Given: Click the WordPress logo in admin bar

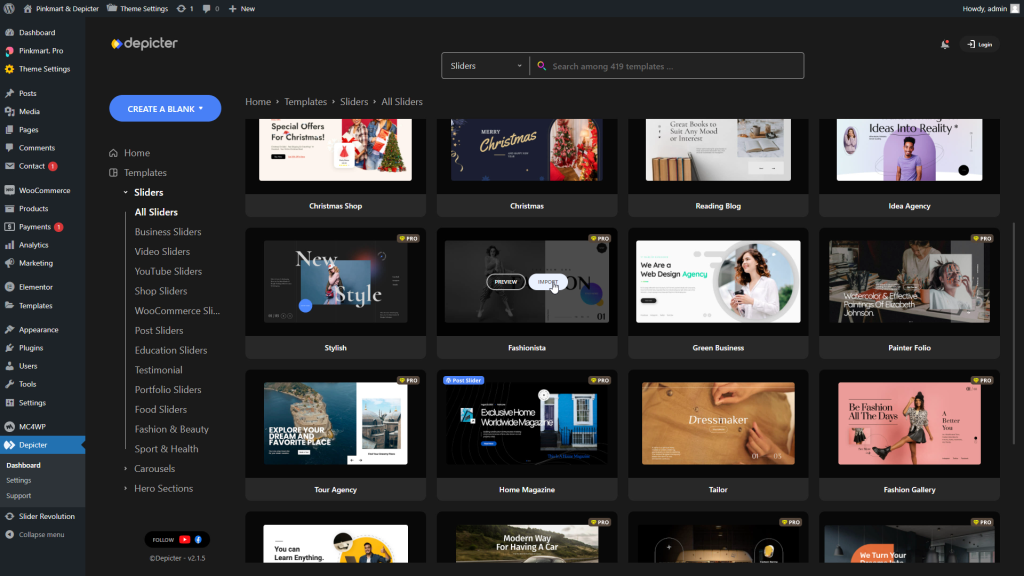Looking at the screenshot, I should pos(9,8).
